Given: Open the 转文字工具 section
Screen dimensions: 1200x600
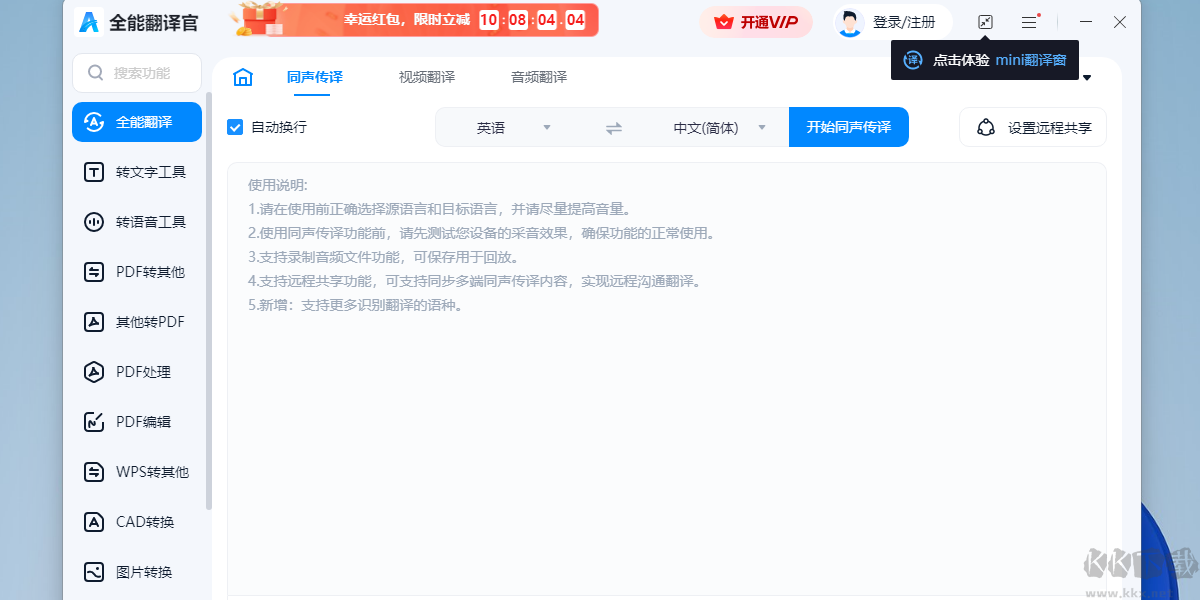Looking at the screenshot, I should pyautogui.click(x=137, y=171).
